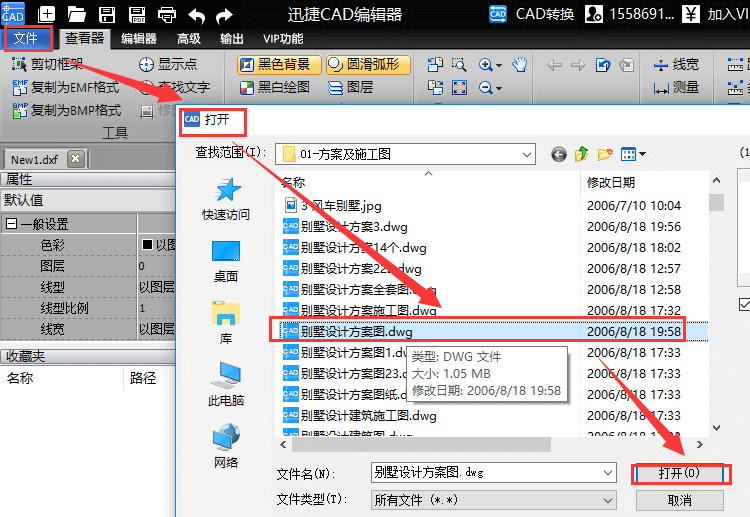The width and height of the screenshot is (750, 517).
Task: Switch to the VIP功能 tab
Action: (283, 38)
